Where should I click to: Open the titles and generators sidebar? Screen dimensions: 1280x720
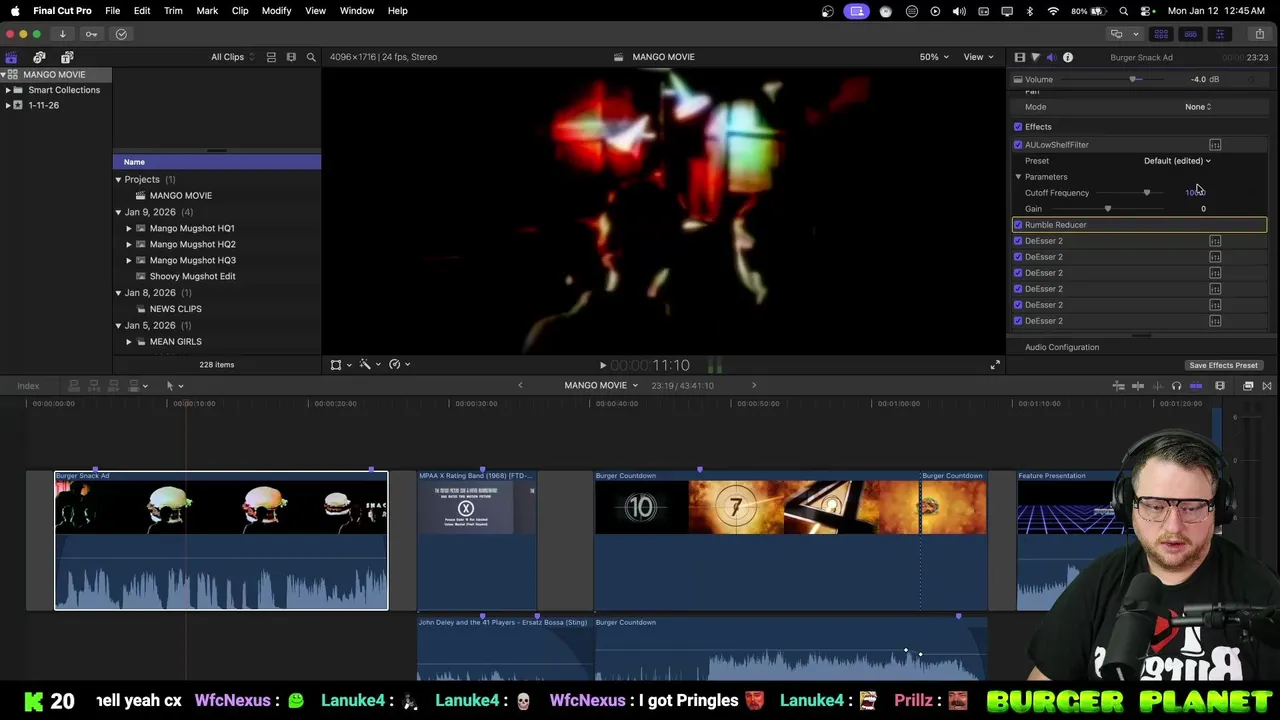pos(67,57)
